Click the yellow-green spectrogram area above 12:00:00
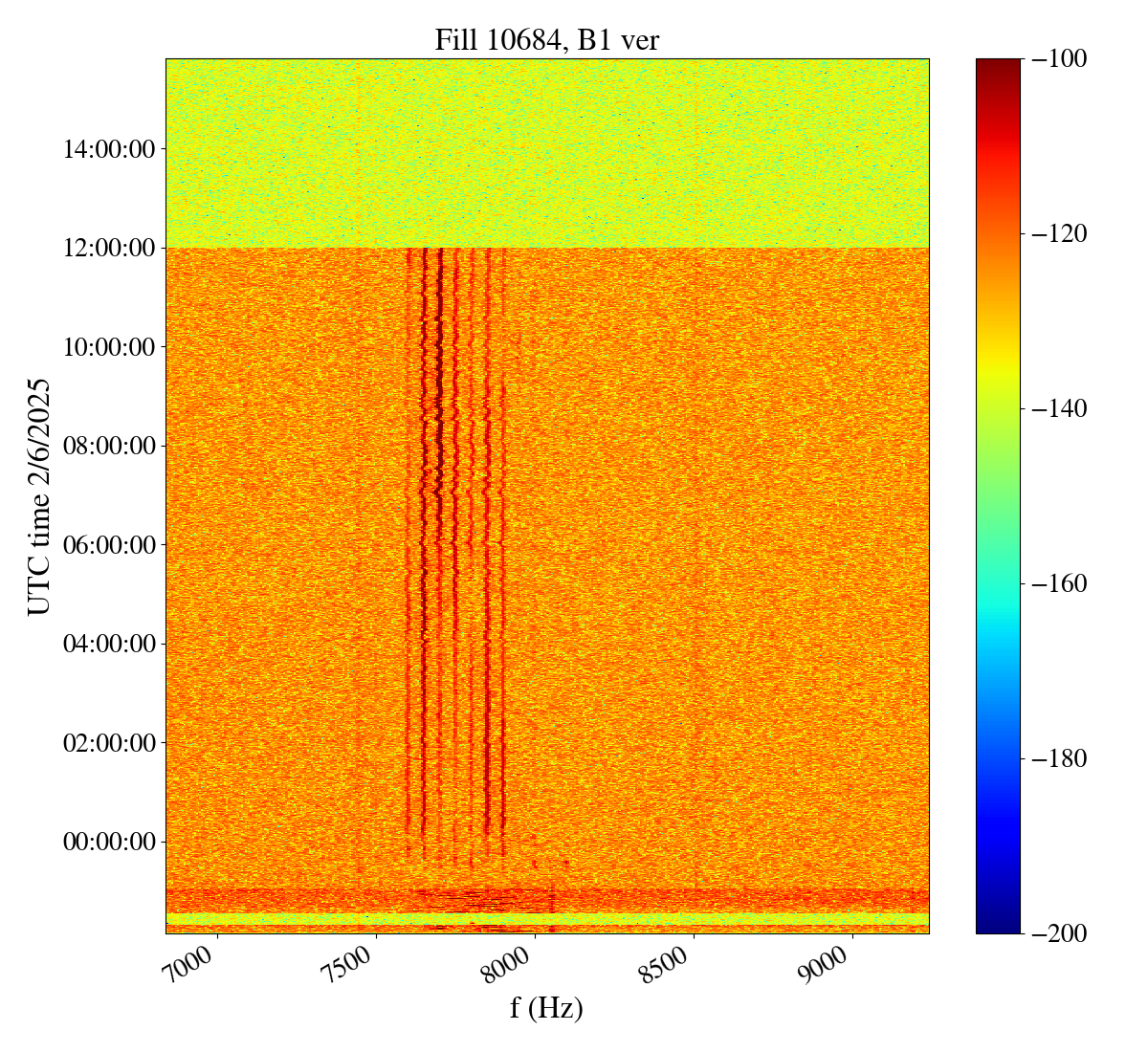 [546, 153]
